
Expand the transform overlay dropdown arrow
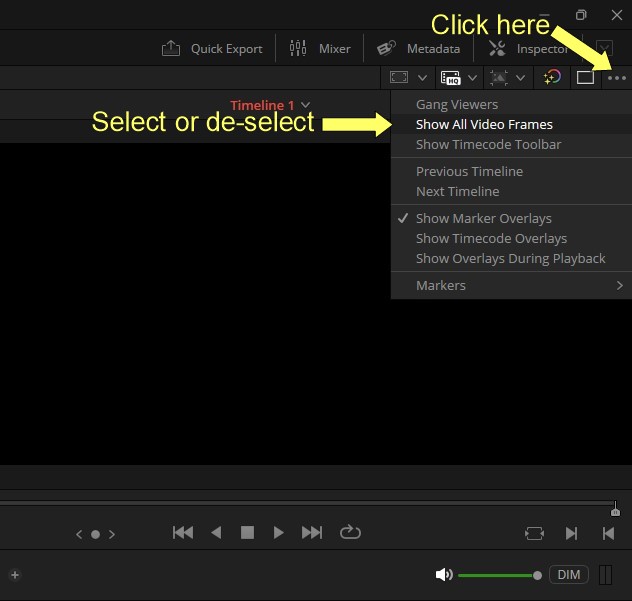pyautogui.click(x=520, y=77)
